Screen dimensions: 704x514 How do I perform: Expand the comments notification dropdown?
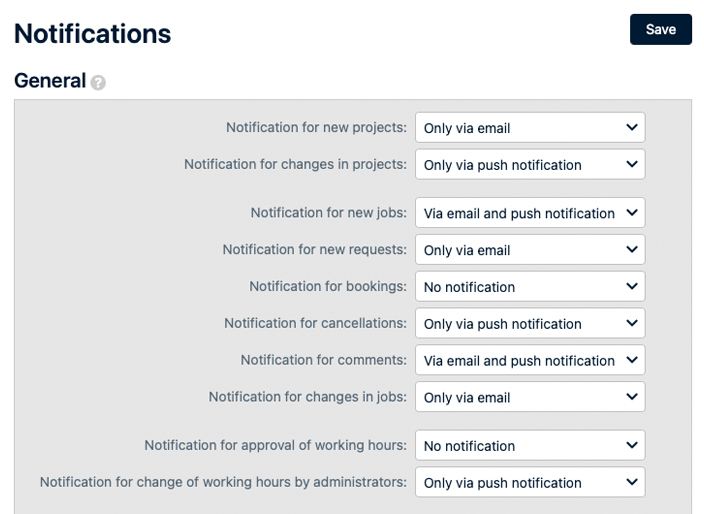click(529, 361)
